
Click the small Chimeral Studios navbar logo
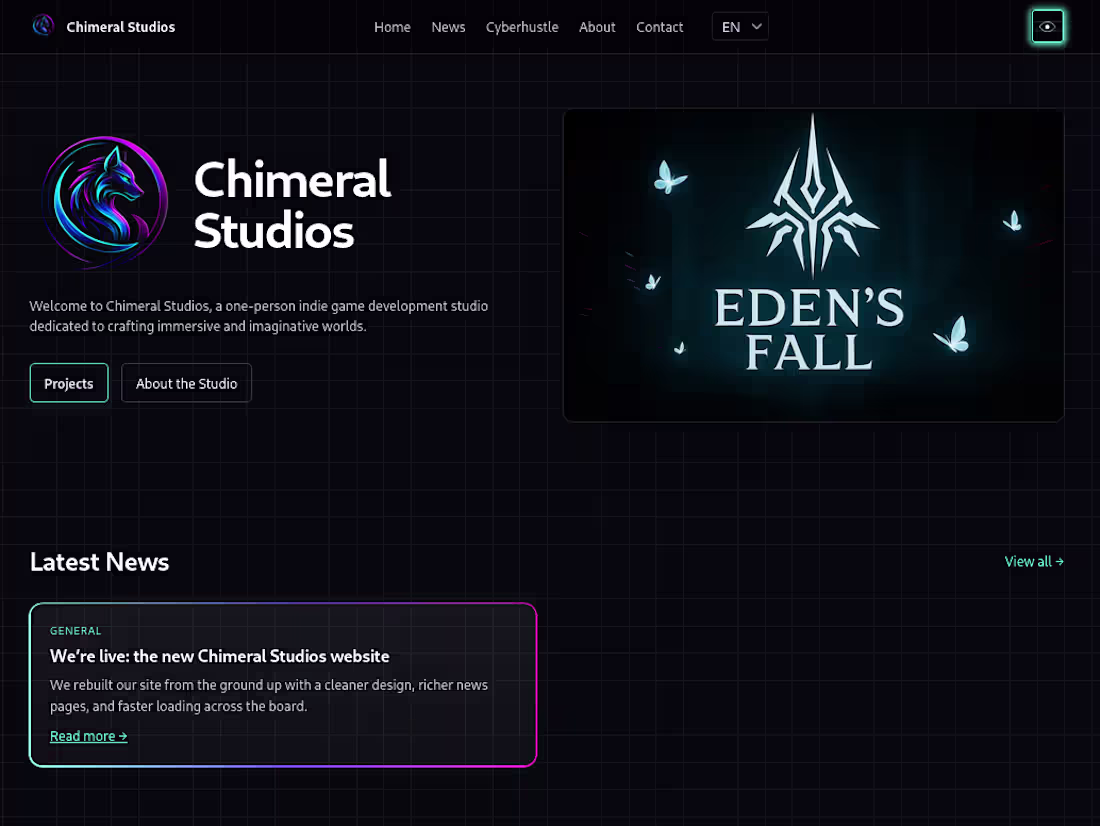click(43, 26)
